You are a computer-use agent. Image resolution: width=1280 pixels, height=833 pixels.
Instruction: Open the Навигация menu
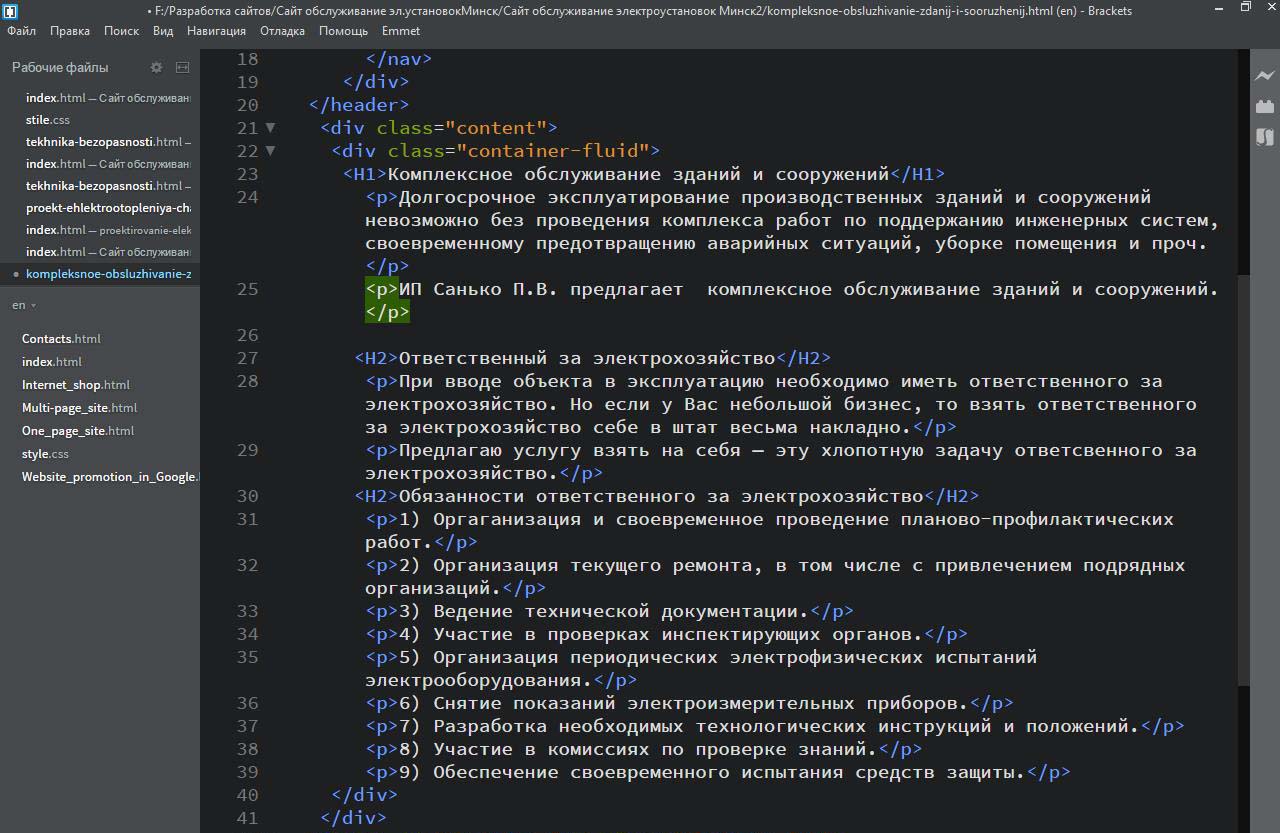(x=216, y=31)
